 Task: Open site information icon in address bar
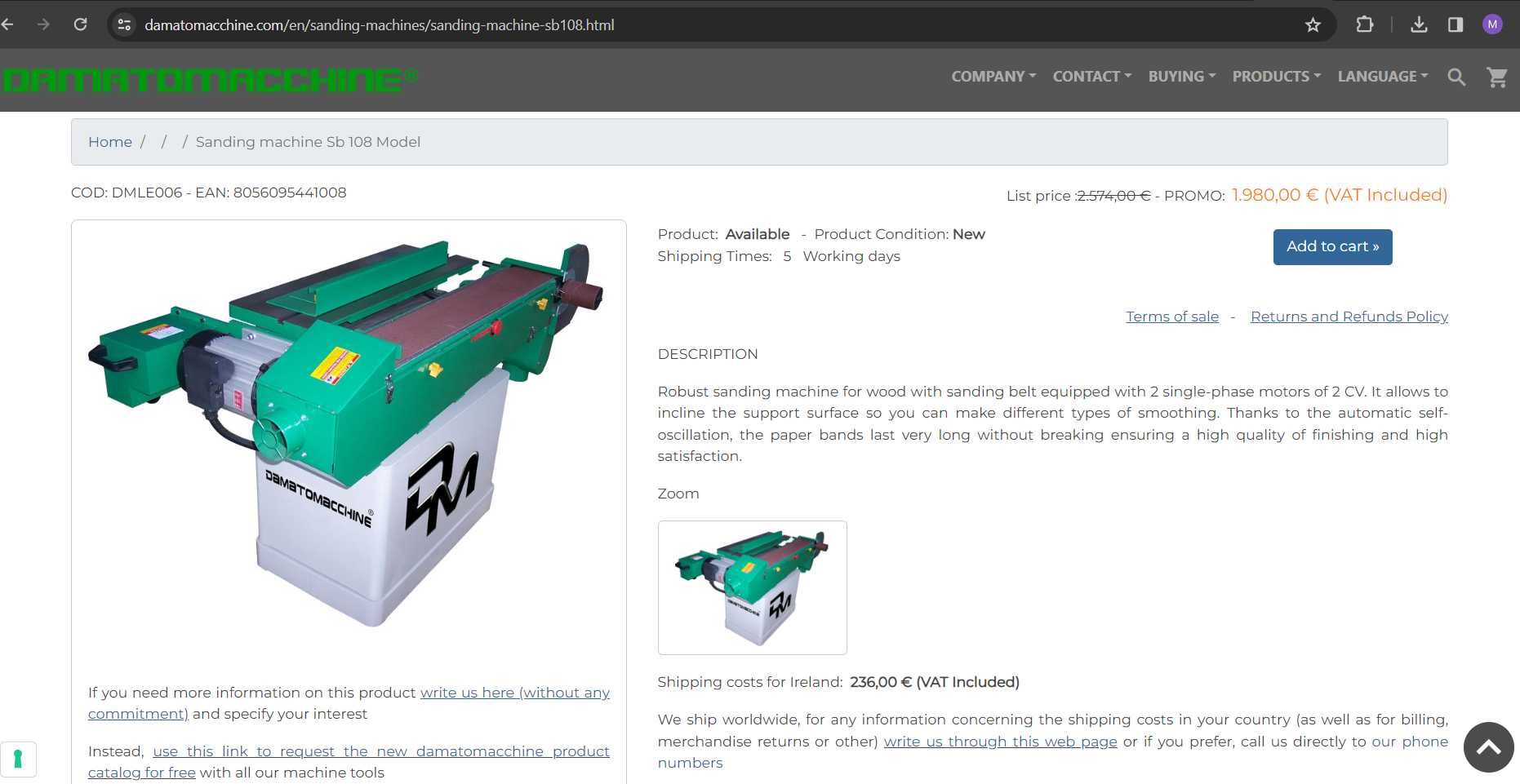pos(124,24)
